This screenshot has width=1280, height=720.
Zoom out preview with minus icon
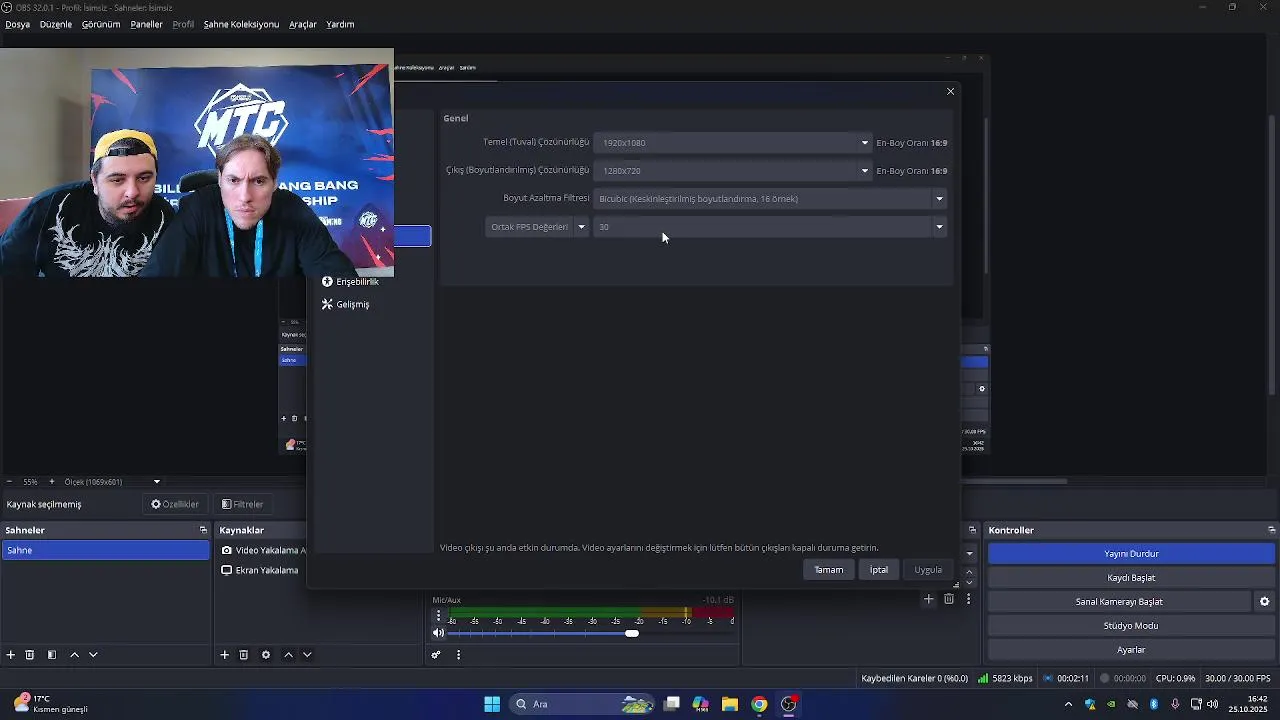pos(9,482)
